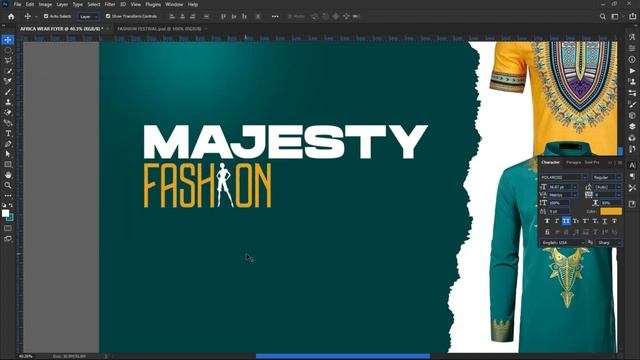Align right edges button in options bar
This screenshot has width=640, height=360.
pyautogui.click(x=192, y=16)
